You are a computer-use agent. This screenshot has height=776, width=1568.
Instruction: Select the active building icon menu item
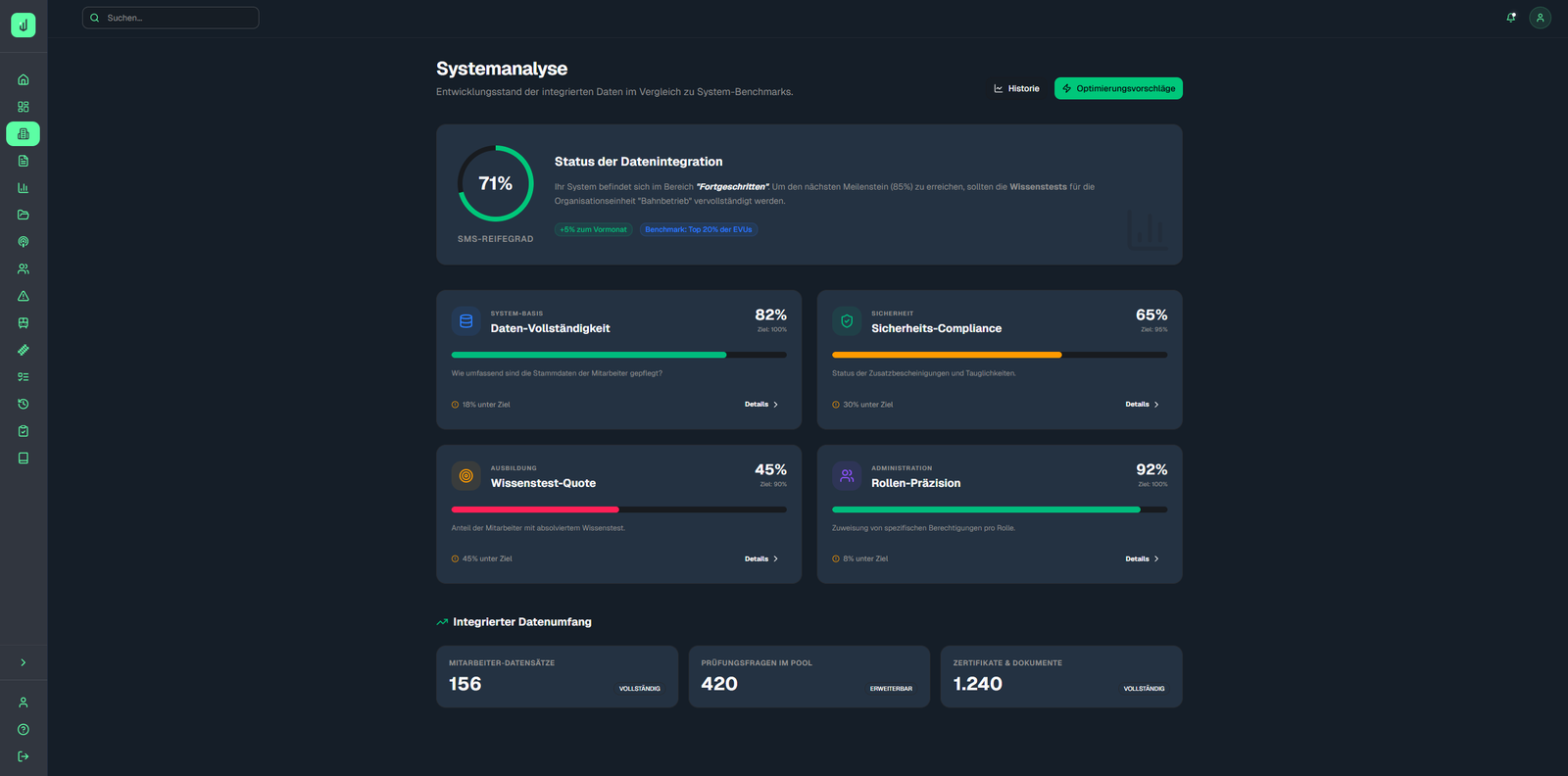pos(24,133)
